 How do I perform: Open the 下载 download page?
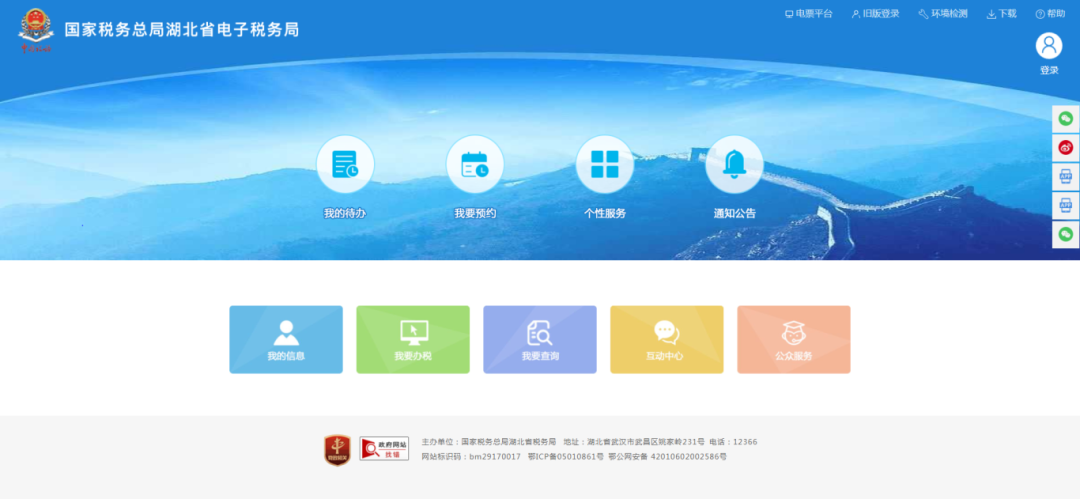coord(1001,14)
